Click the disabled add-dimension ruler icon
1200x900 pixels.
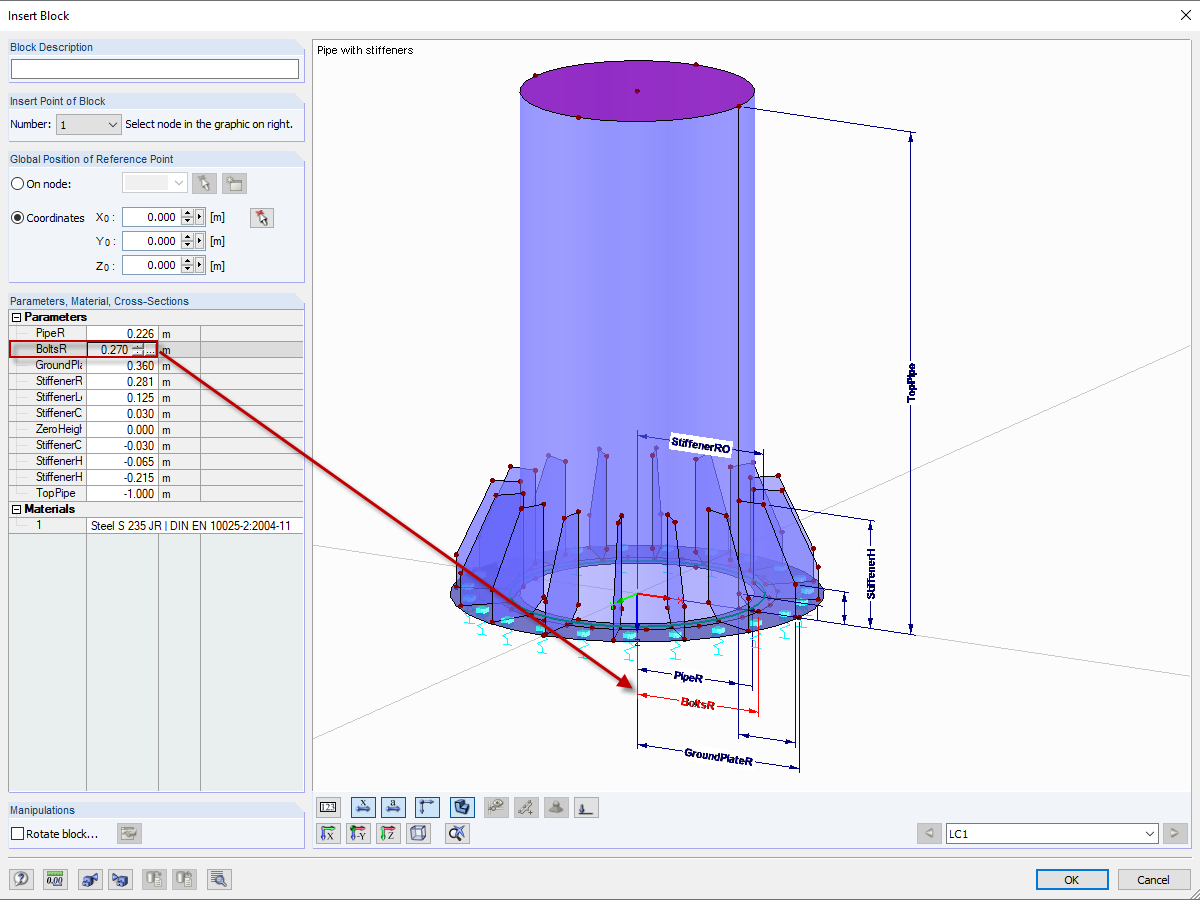526,807
